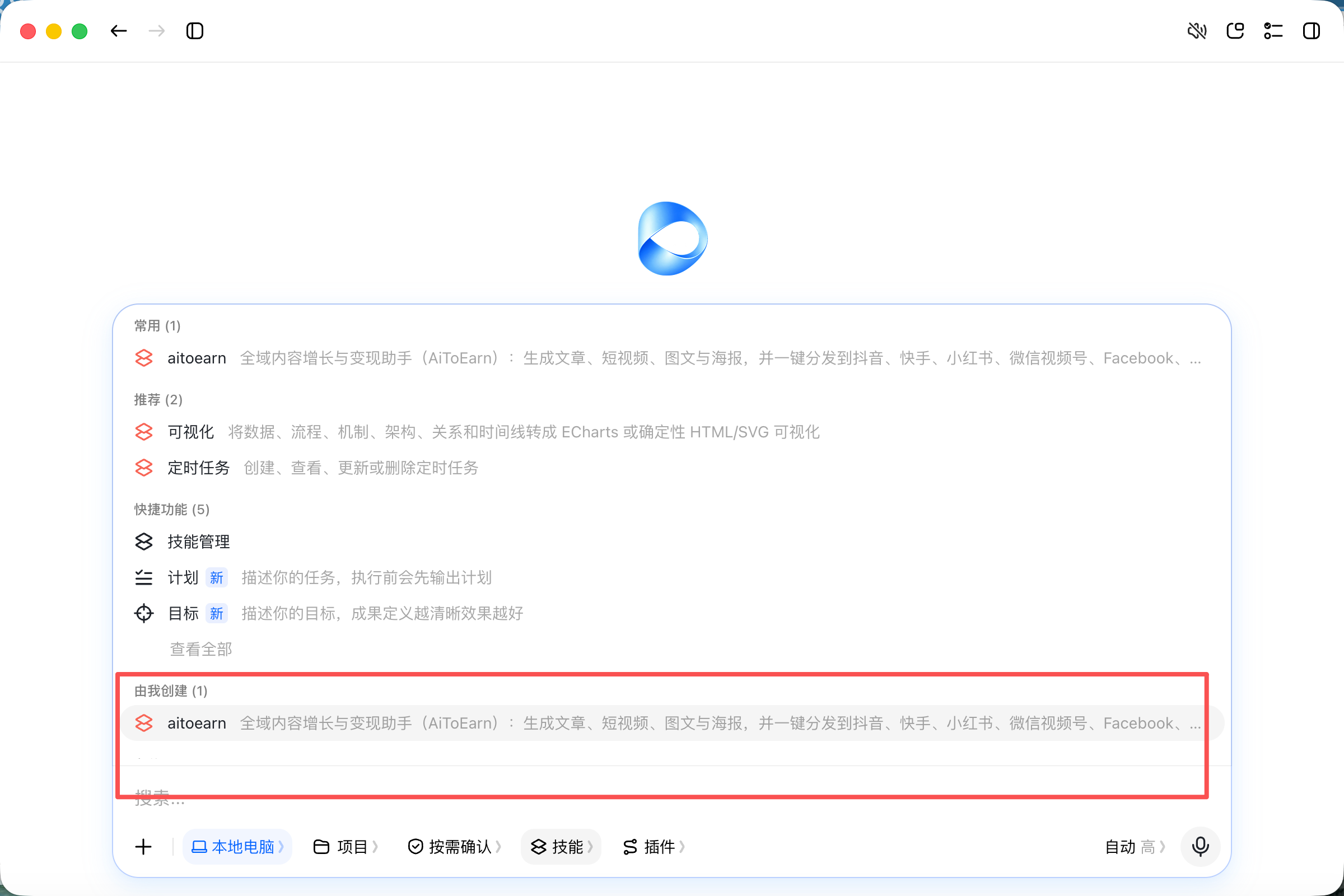The width and height of the screenshot is (1344, 896).
Task: Click 查看全部 link
Action: click(x=201, y=650)
